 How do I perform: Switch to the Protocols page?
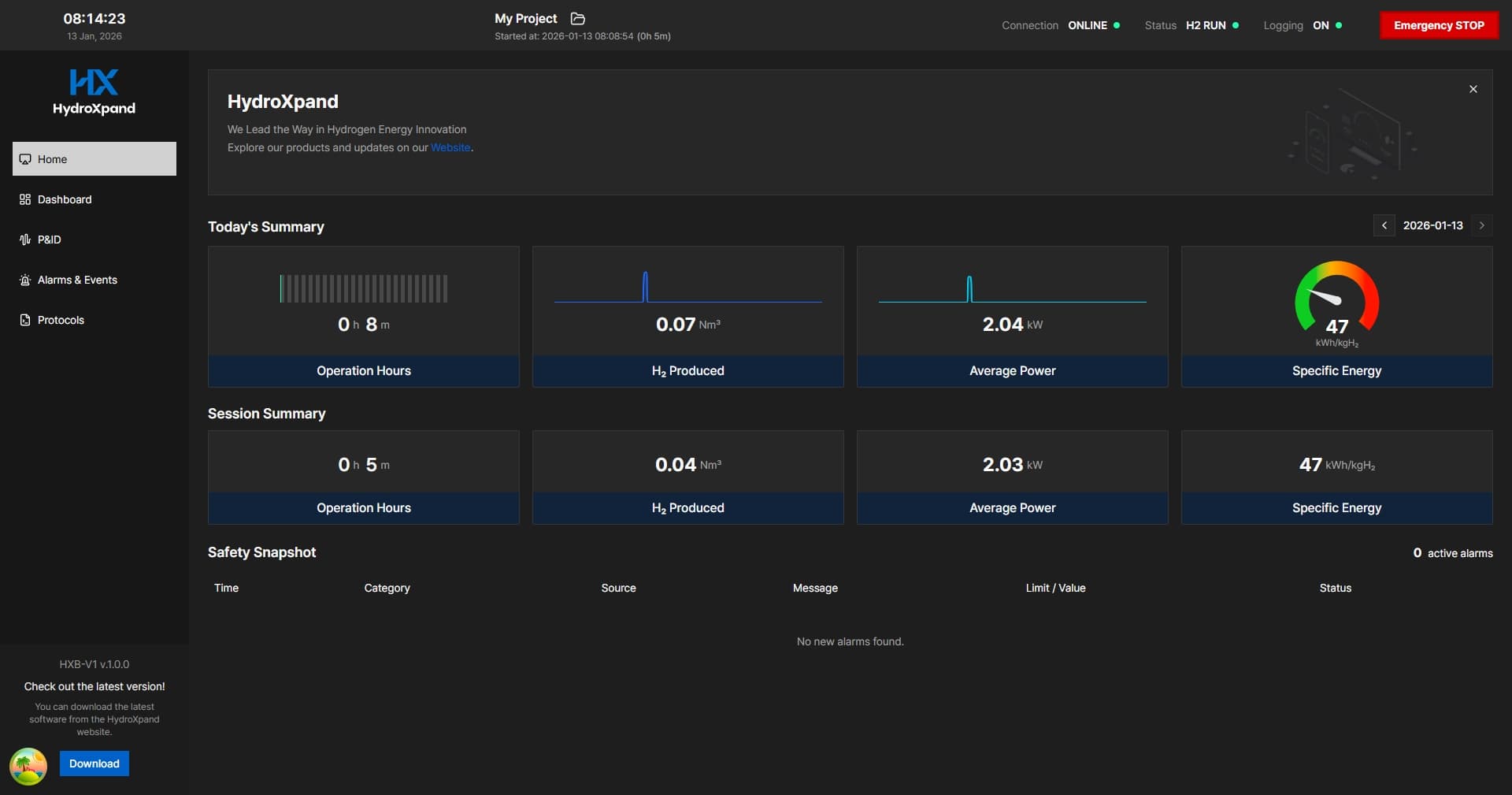(x=61, y=320)
